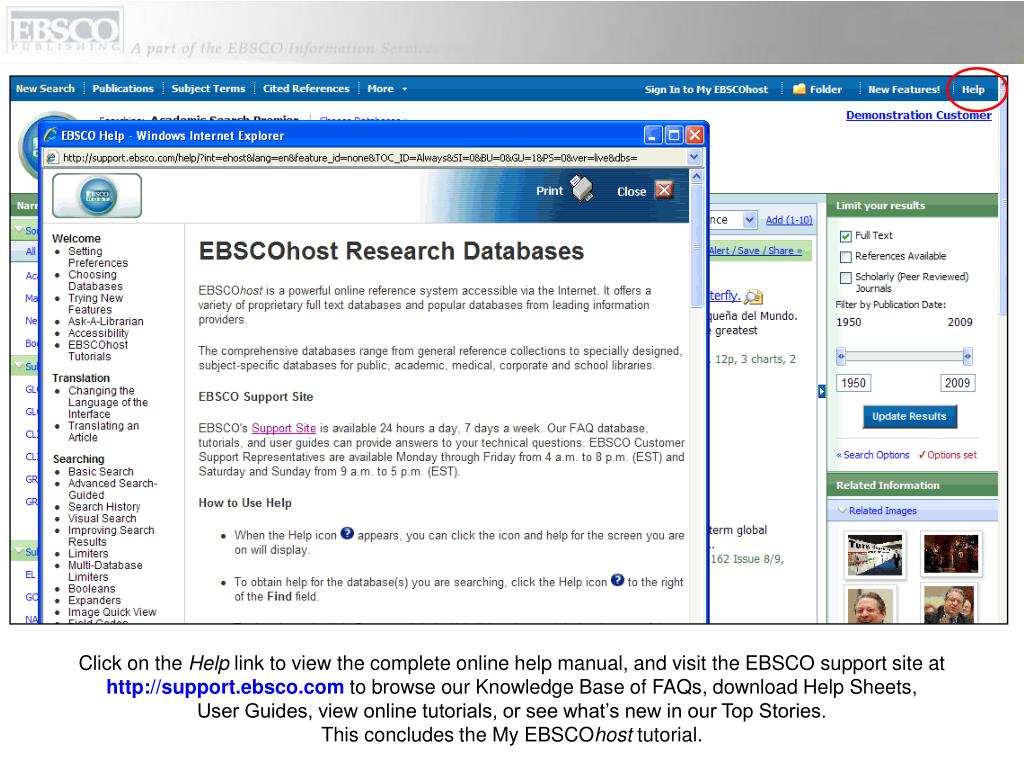Click the Update Results button

pos(909,417)
